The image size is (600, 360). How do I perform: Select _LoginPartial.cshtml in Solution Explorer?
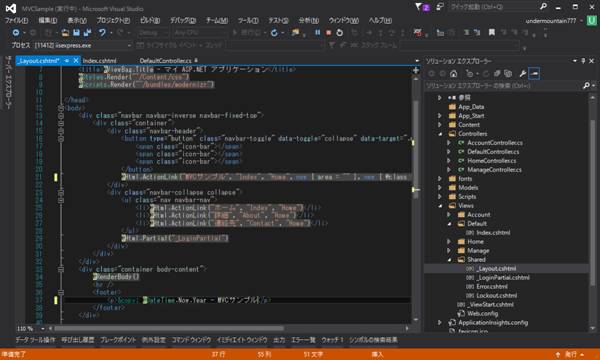coord(503,278)
